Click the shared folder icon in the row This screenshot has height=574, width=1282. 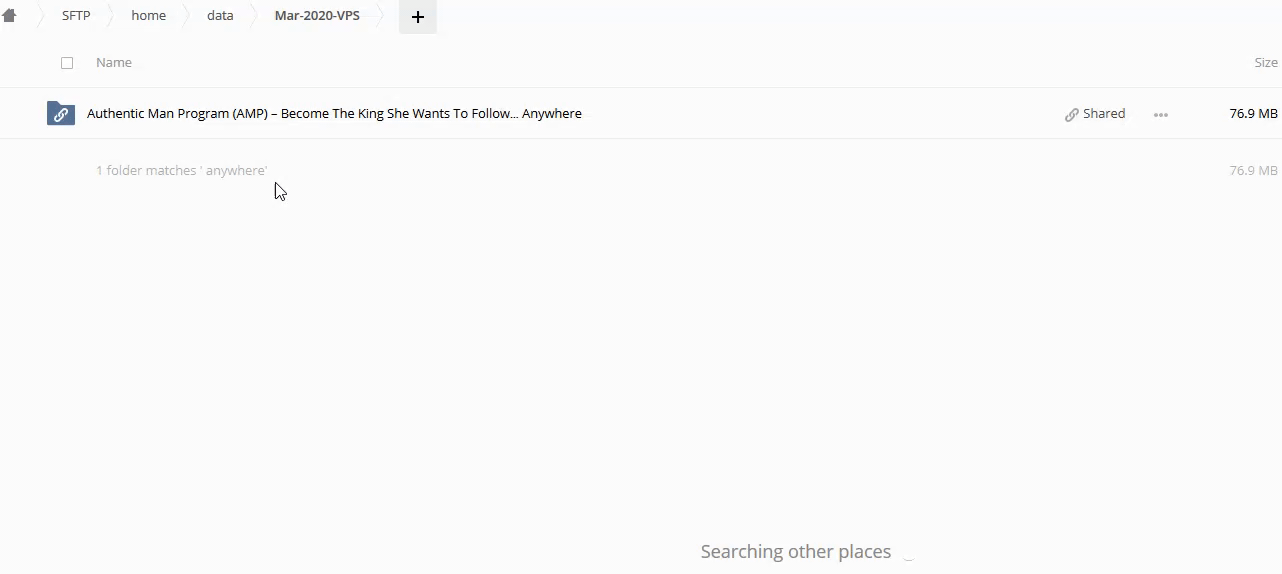click(x=60, y=114)
